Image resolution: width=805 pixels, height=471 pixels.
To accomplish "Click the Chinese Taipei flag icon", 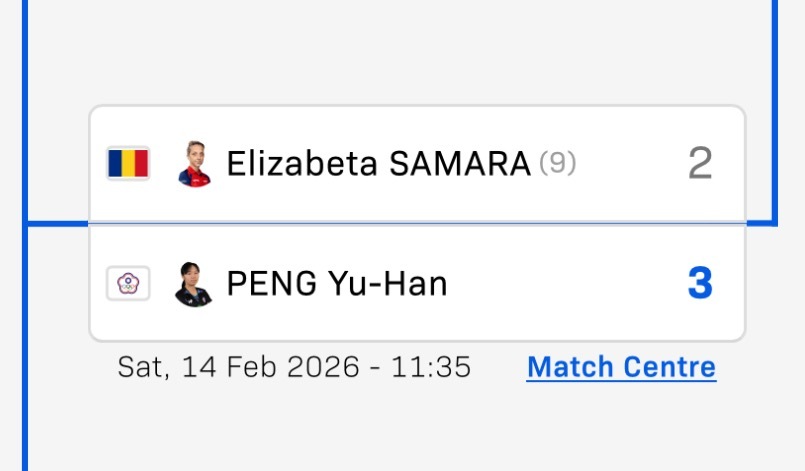I will point(128,285).
